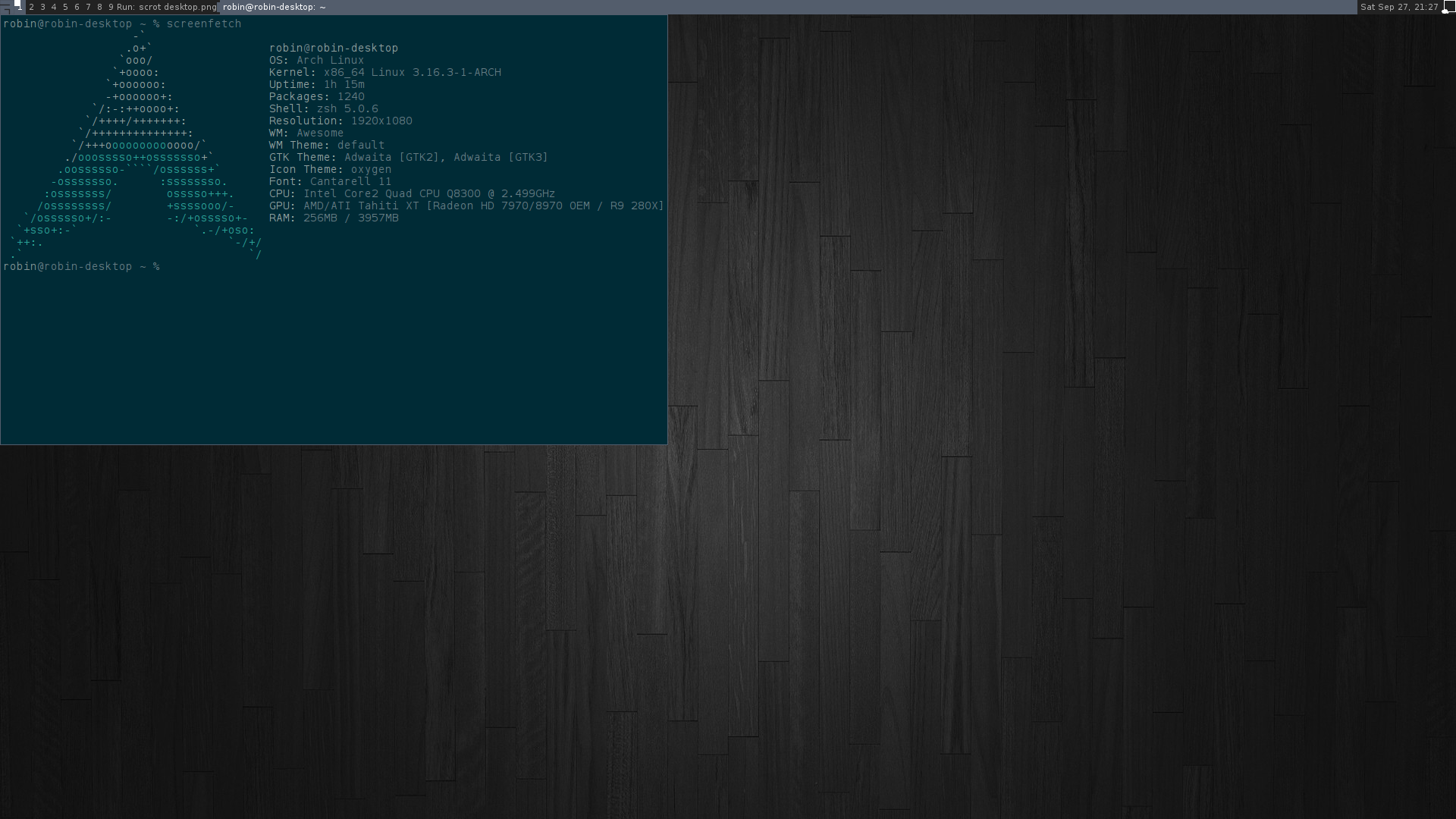Click the screenfetch command in the terminal
The height and width of the screenshot is (819, 1456).
click(x=204, y=24)
